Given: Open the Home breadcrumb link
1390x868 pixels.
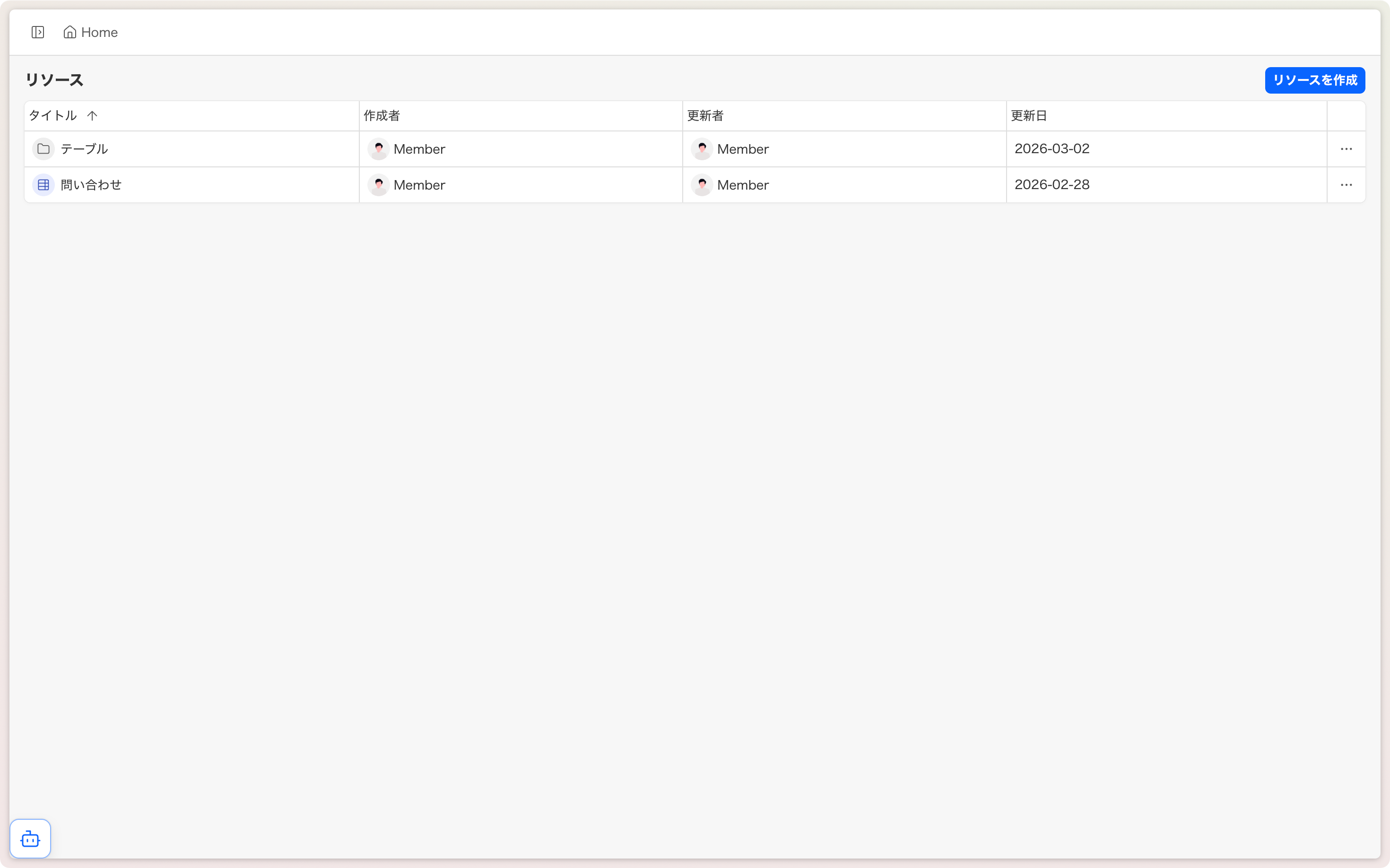Looking at the screenshot, I should 99,32.
